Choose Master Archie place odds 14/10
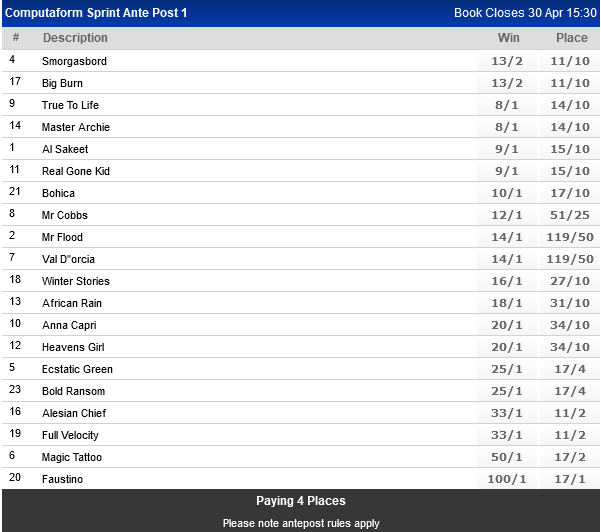Screen dimensions: 601x532 tap(571, 127)
